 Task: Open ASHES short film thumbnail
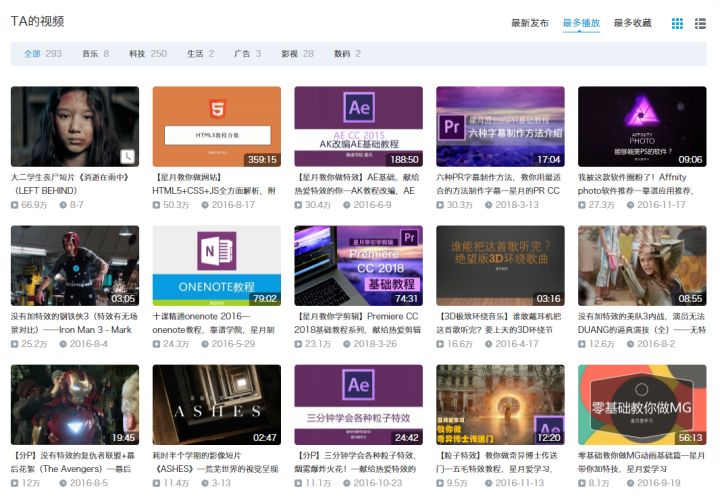(217, 405)
